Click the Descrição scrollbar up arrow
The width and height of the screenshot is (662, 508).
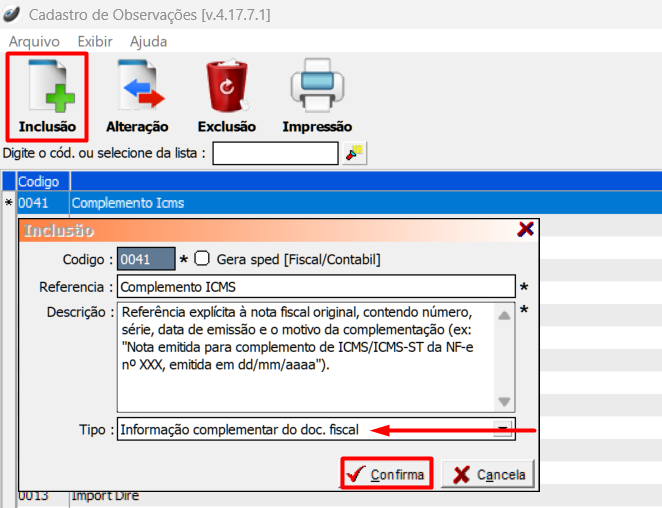[x=505, y=314]
